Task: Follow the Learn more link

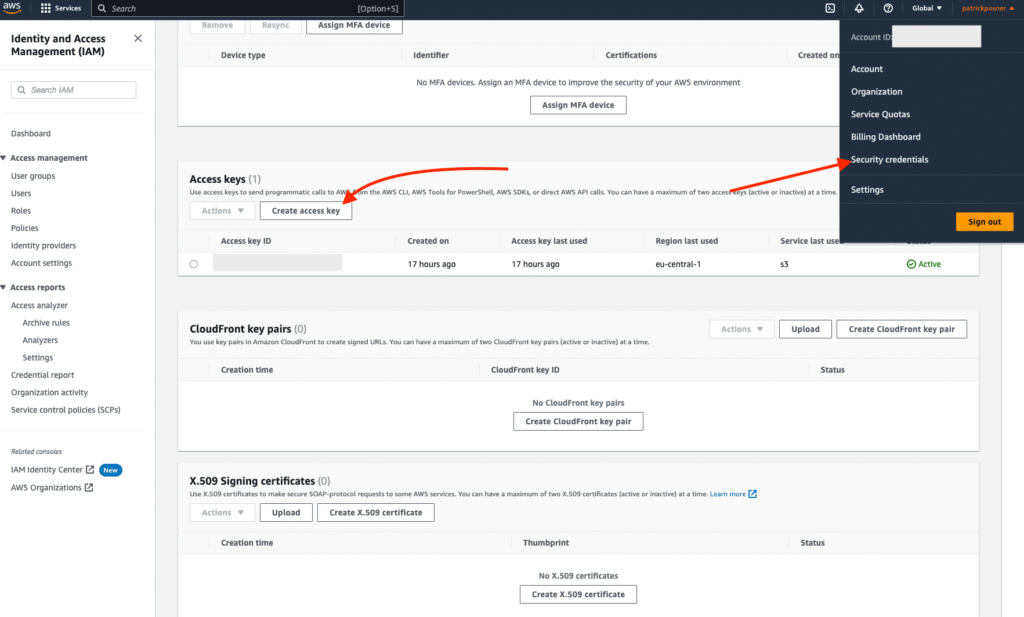Action: (728, 494)
